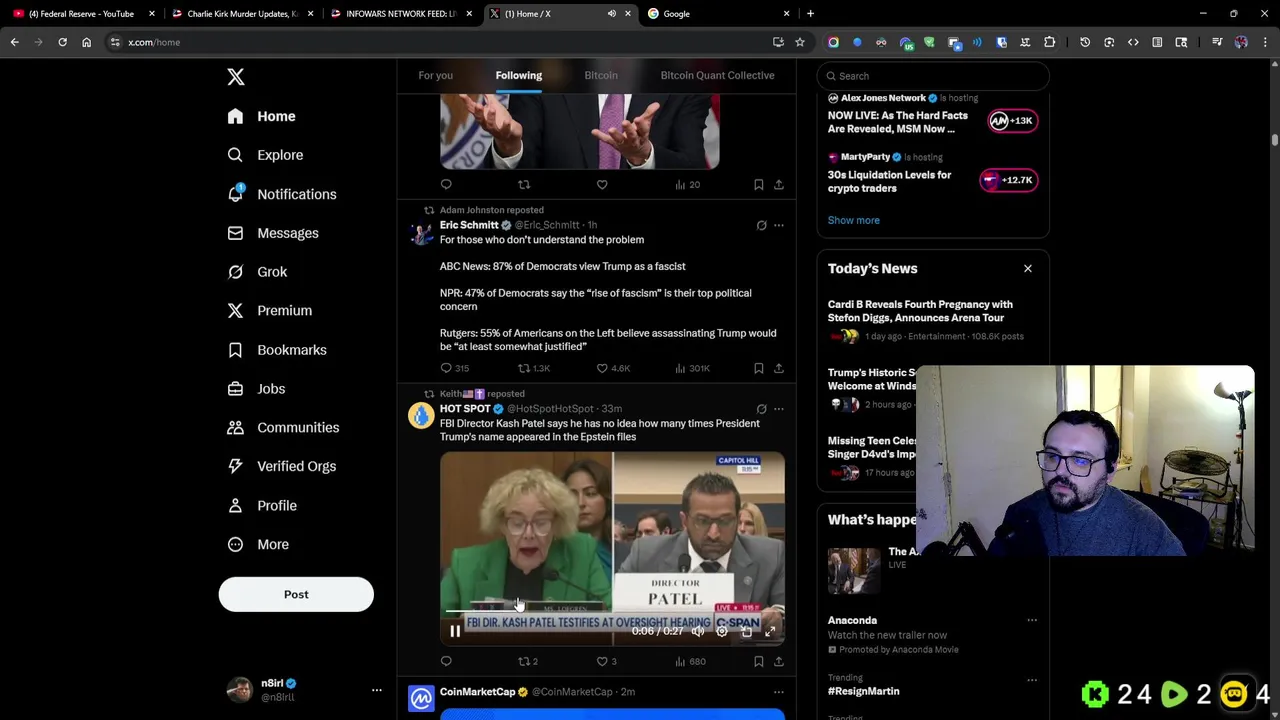Click the X logo in sidebar
This screenshot has height=720, width=1280.
236,77
